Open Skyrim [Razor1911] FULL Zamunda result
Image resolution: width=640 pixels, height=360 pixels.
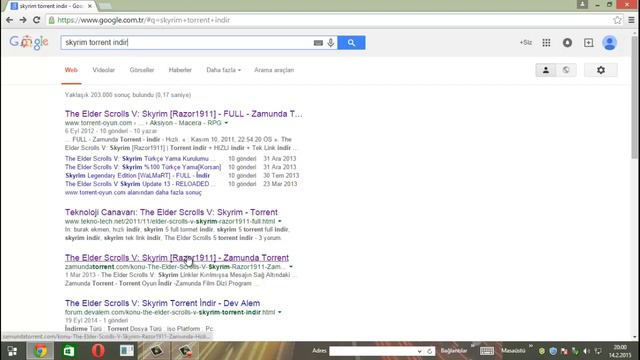click(x=184, y=114)
